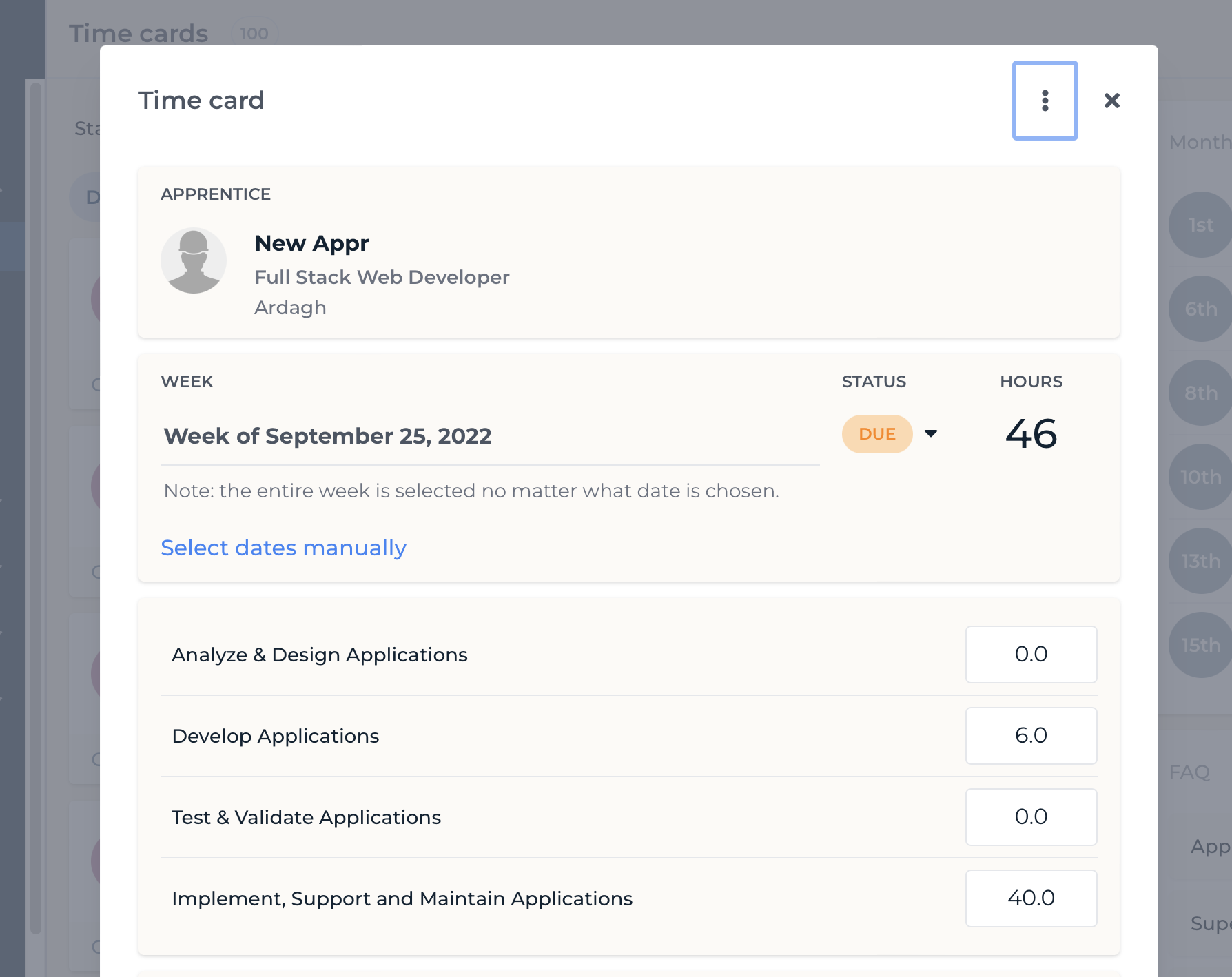Image resolution: width=1232 pixels, height=977 pixels.
Task: Select the 13th date circle in background
Action: click(1201, 561)
